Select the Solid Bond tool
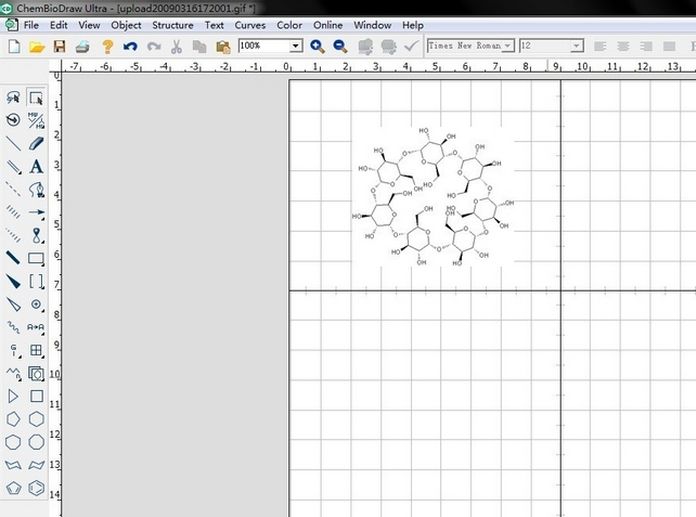 pos(13,143)
